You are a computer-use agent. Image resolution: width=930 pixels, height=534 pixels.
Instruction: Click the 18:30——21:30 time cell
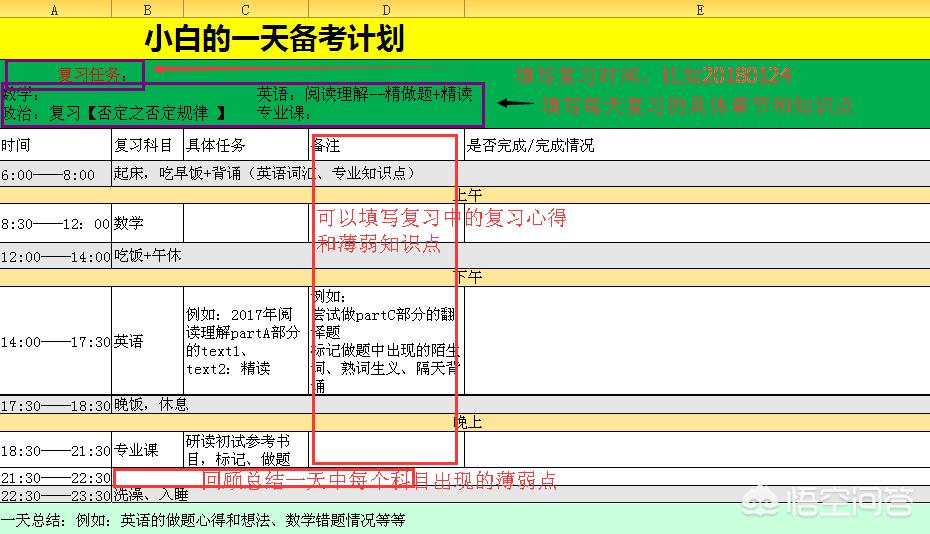pyautogui.click(x=56, y=450)
